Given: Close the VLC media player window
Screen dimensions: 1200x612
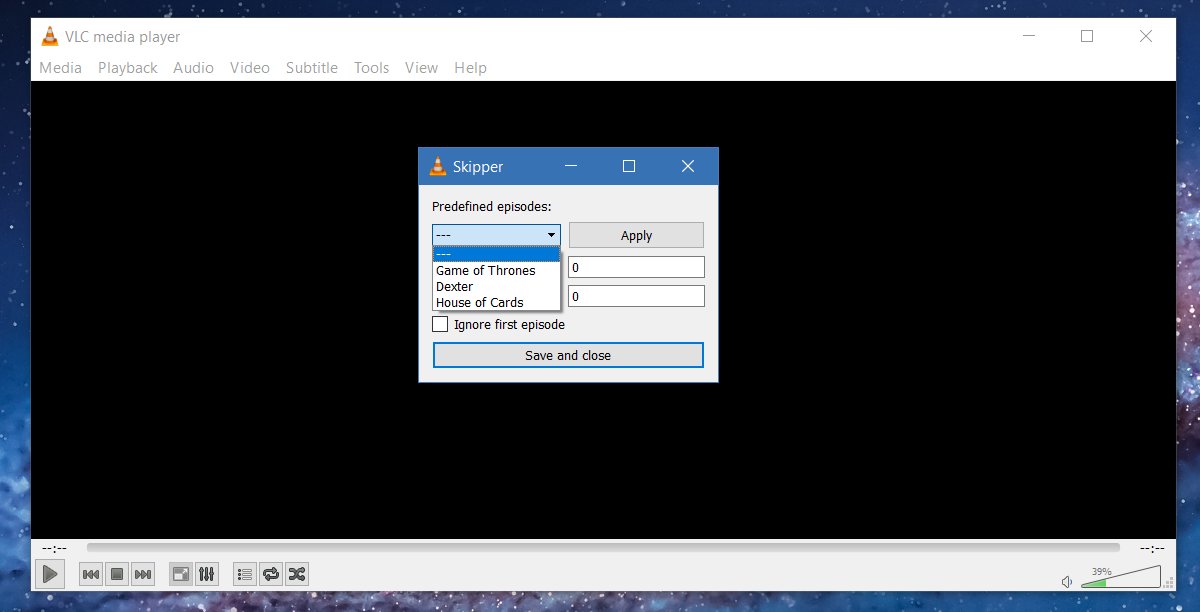Looking at the screenshot, I should pyautogui.click(x=1146, y=36).
